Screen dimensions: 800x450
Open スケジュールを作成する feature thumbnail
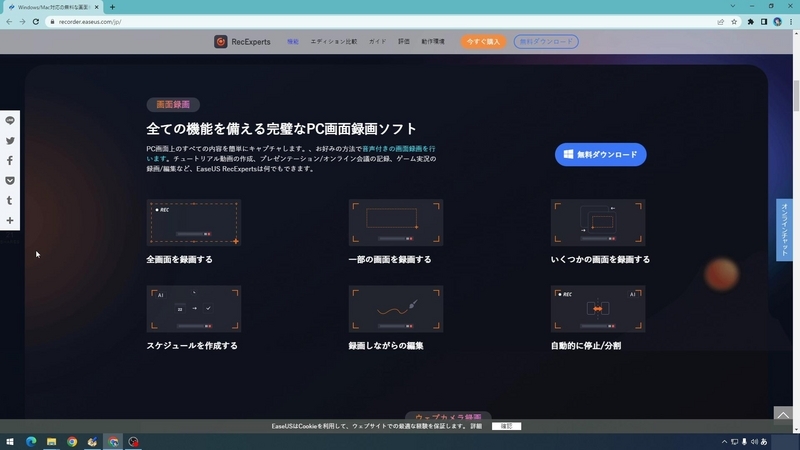(194, 309)
